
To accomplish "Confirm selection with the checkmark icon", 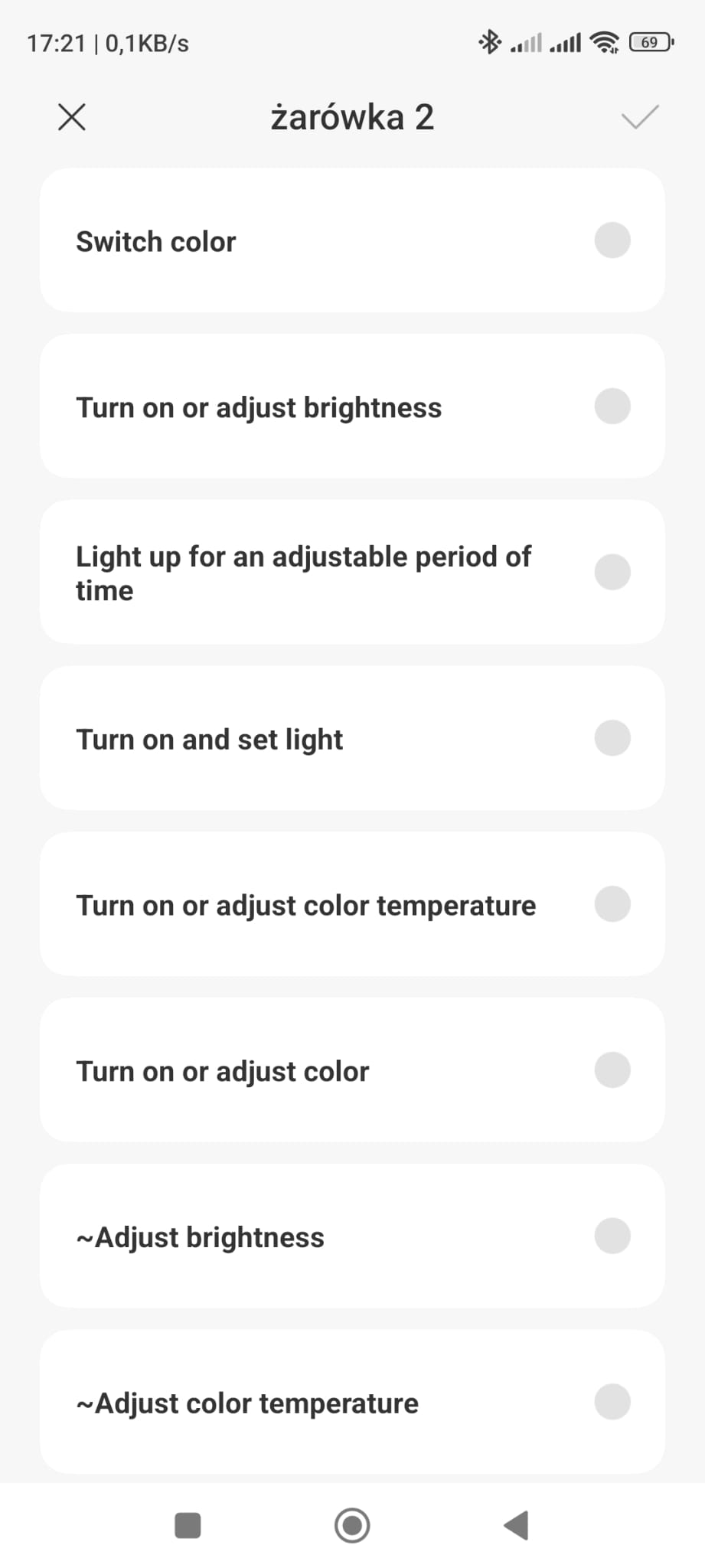I will tap(640, 117).
